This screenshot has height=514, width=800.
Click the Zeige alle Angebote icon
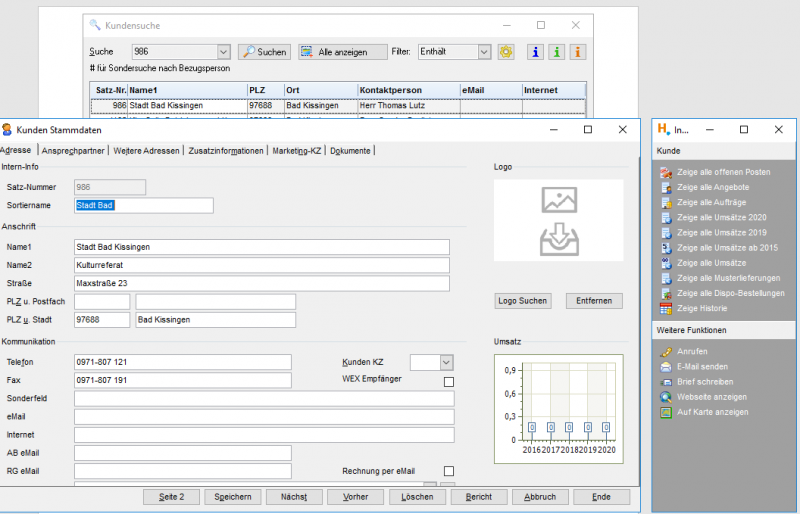coord(666,187)
